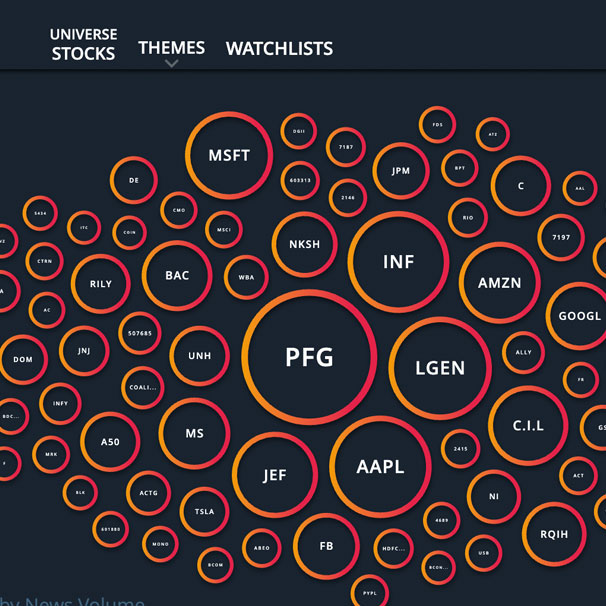
Task: Click the NKSH bubble
Action: tap(305, 244)
